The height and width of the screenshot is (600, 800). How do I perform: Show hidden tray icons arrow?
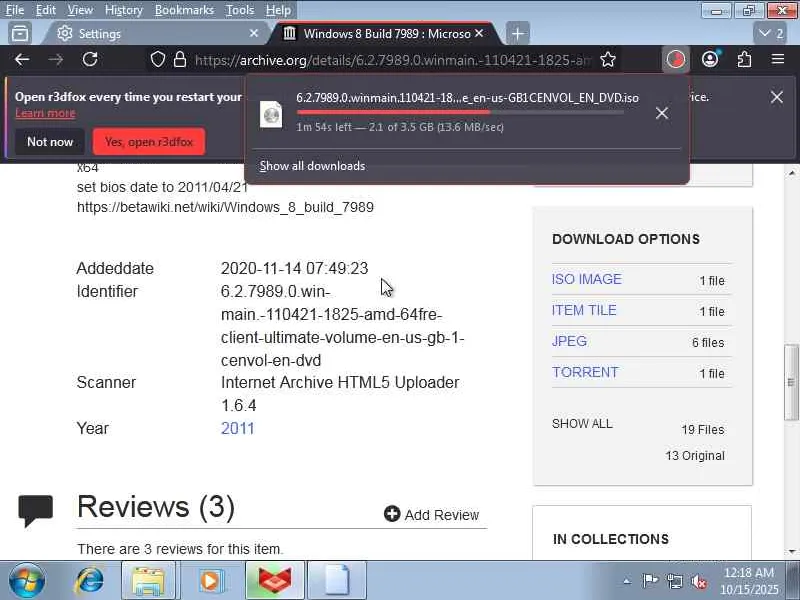click(627, 581)
